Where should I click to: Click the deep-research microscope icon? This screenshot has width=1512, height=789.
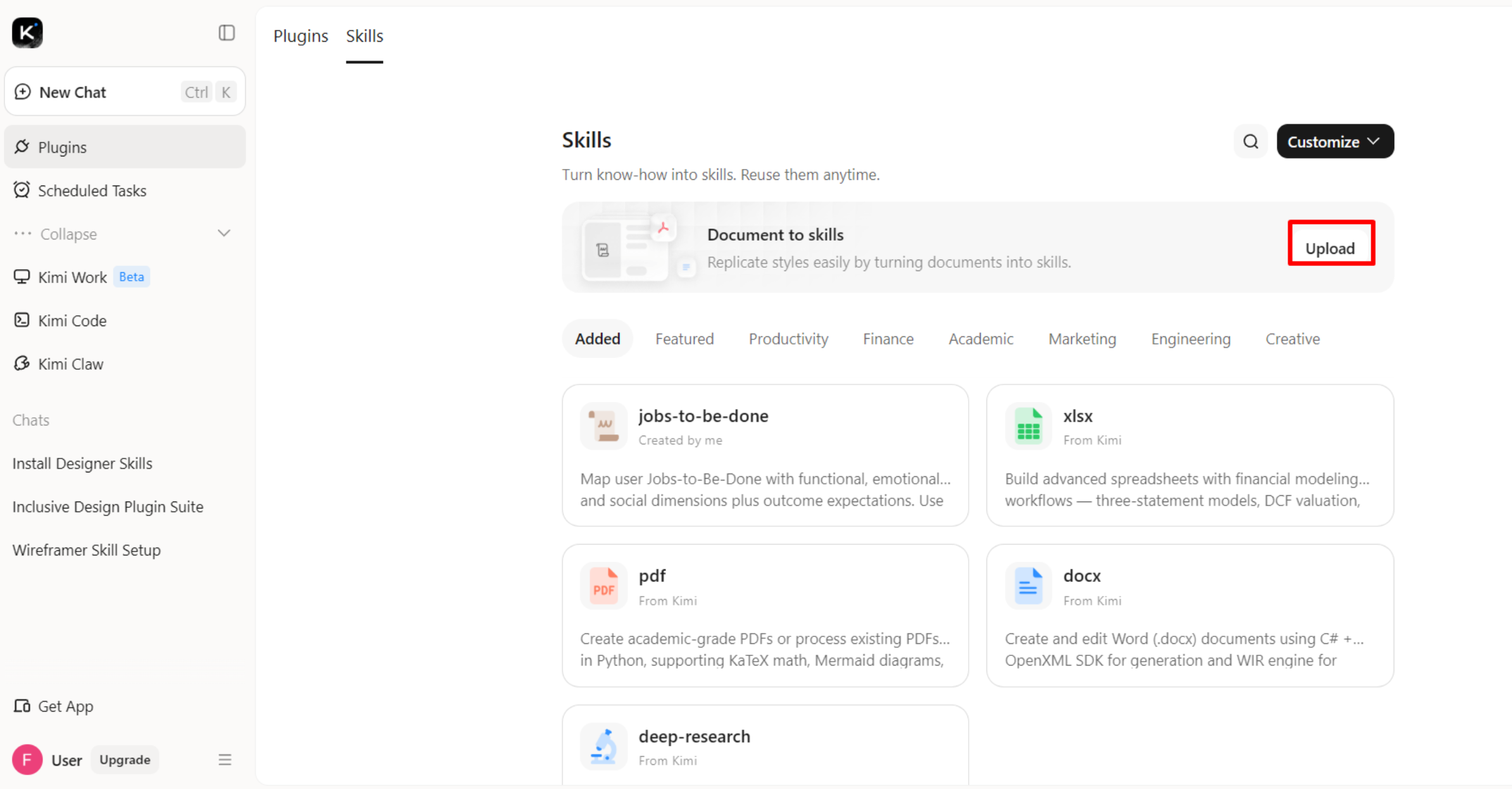pyautogui.click(x=603, y=746)
